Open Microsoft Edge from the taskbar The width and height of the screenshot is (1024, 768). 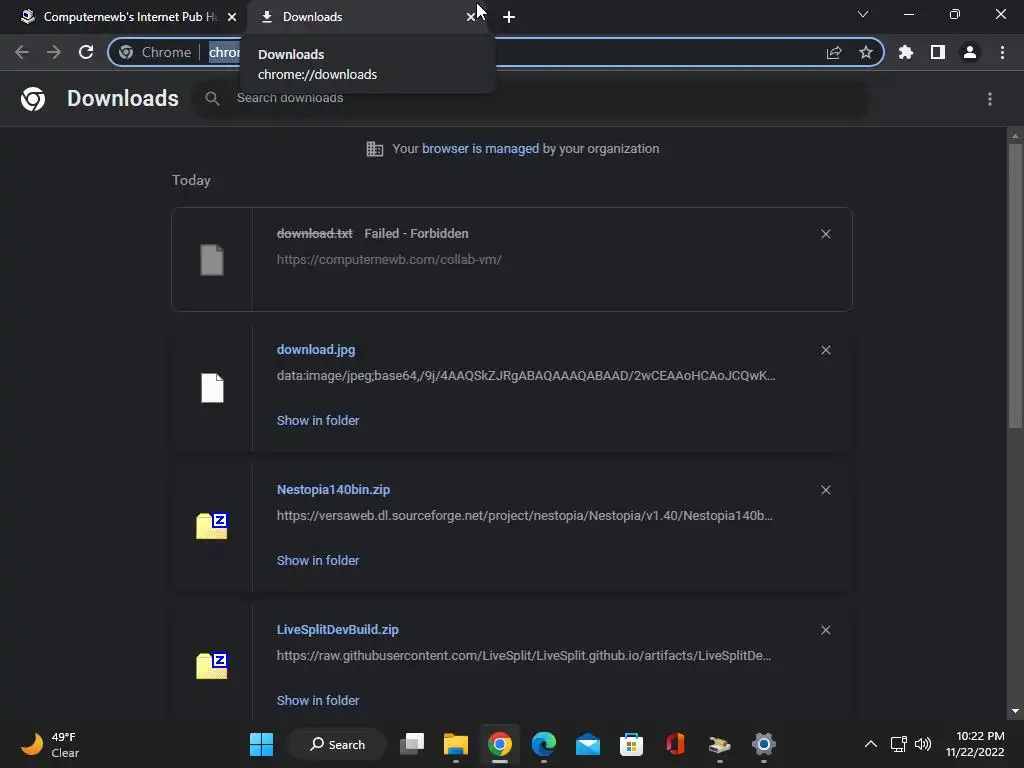click(x=543, y=744)
